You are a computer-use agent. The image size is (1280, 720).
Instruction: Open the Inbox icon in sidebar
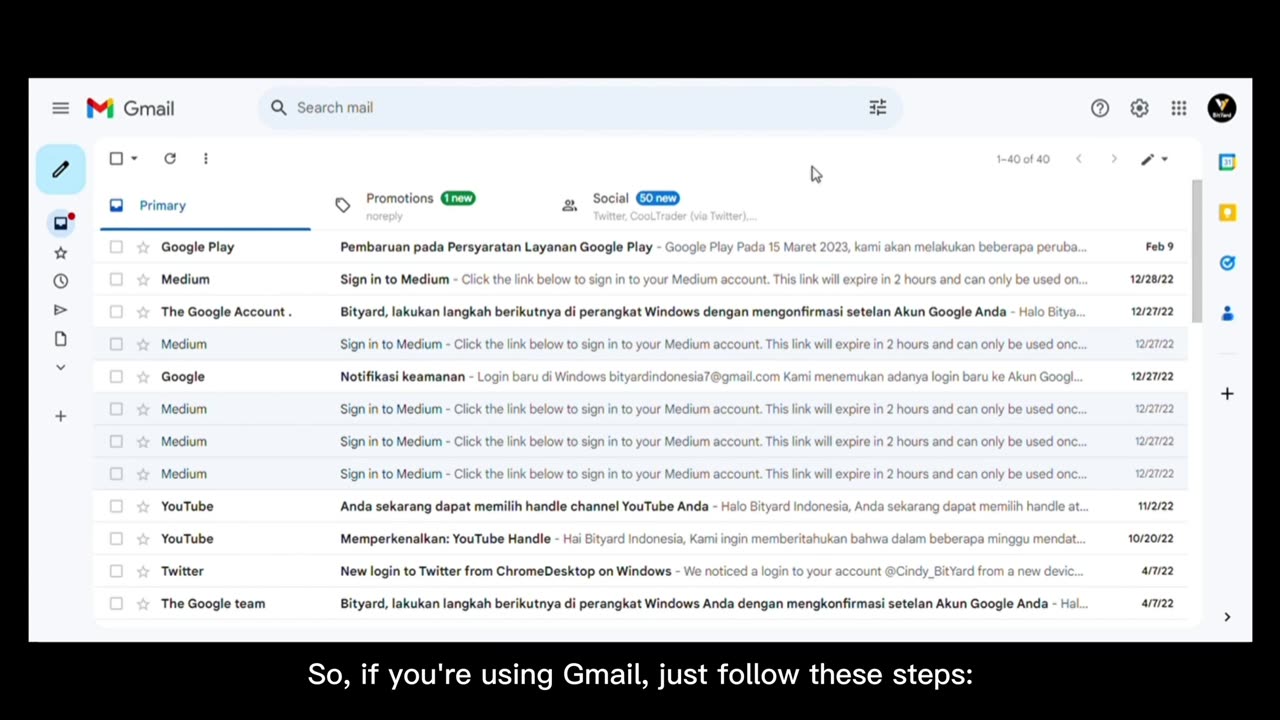[x=61, y=223]
